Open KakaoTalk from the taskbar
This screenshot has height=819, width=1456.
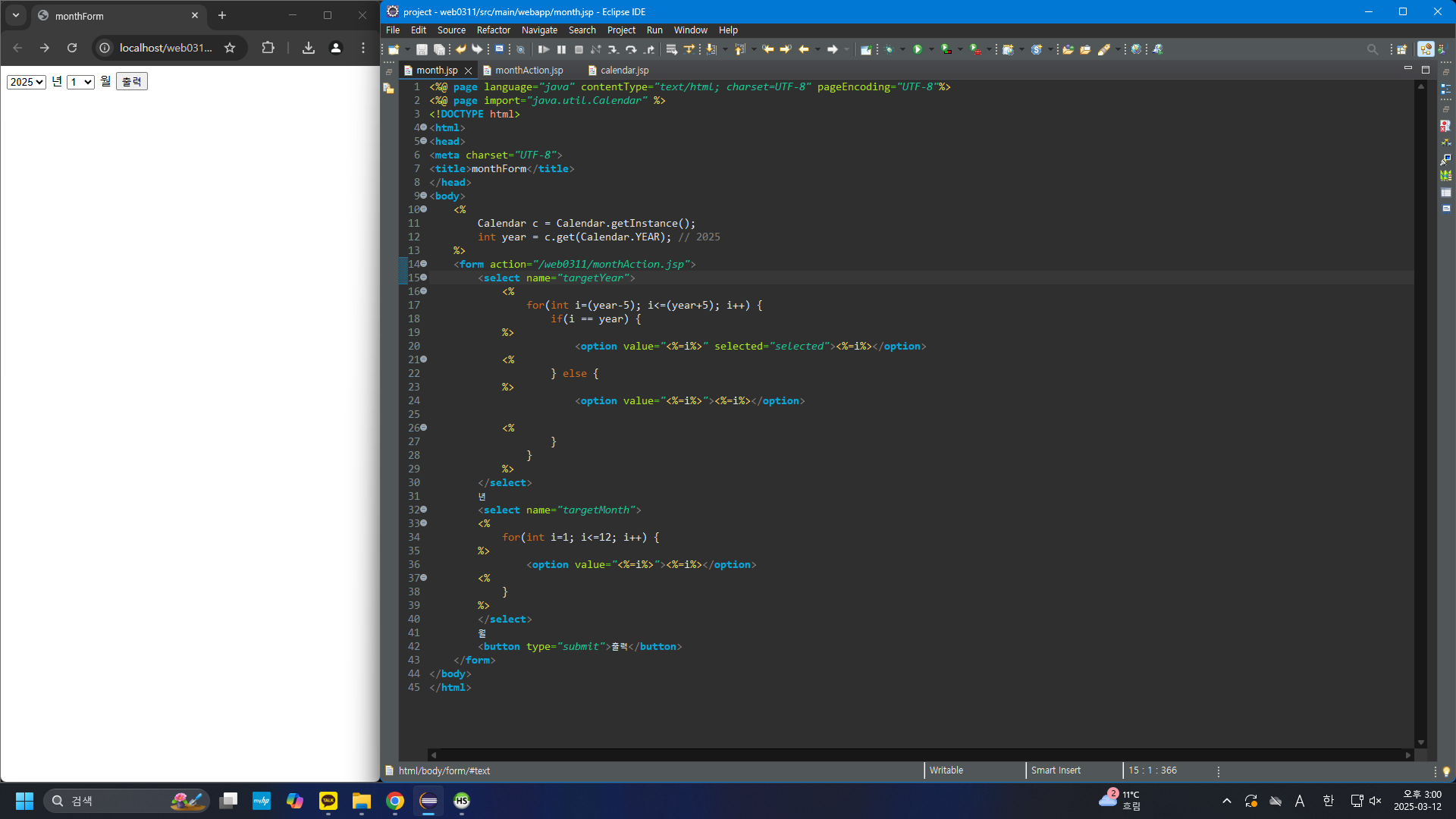point(328,801)
